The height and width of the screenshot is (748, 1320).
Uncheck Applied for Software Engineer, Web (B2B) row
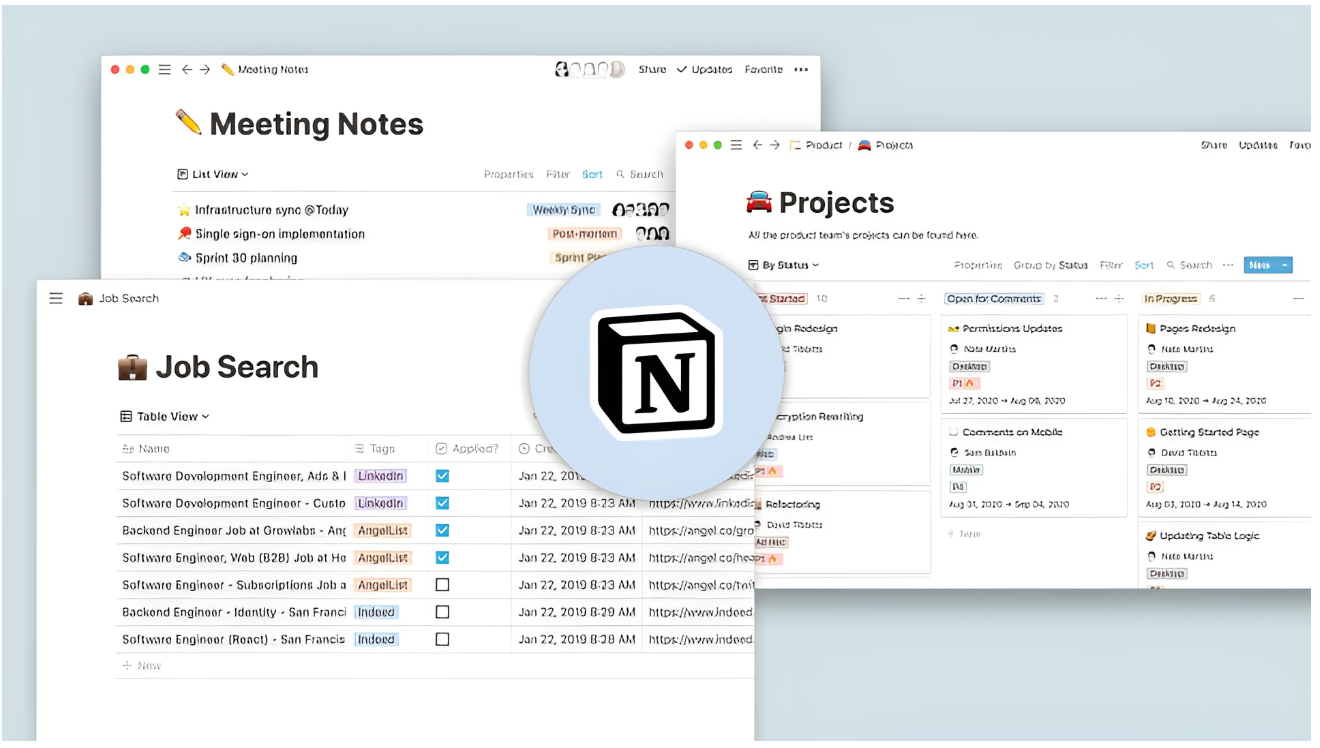click(442, 557)
